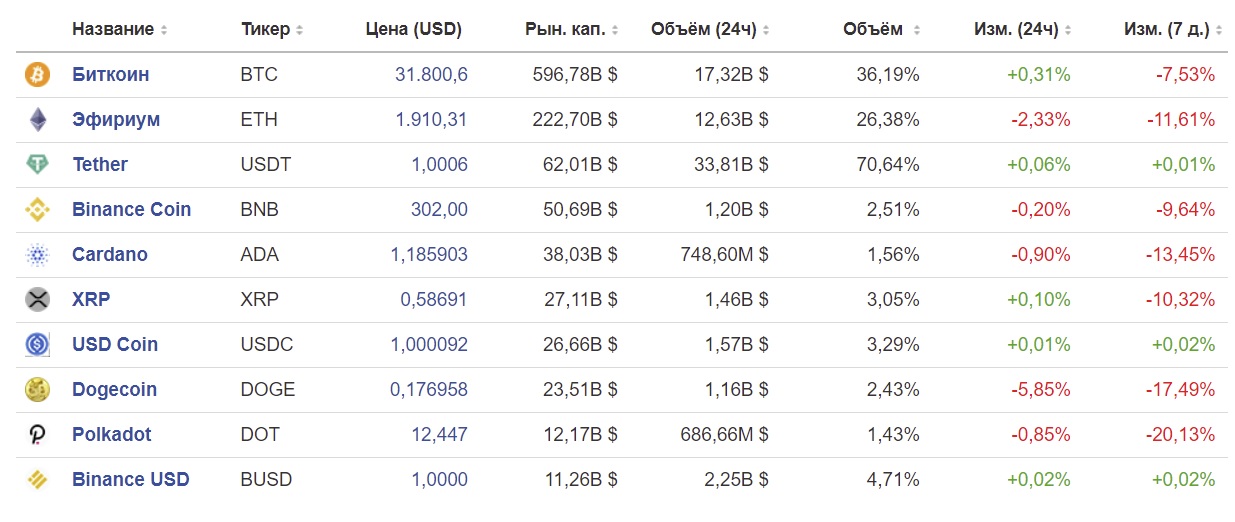Open the Эфириум link
This screenshot has width=1235, height=522.
coord(116,119)
